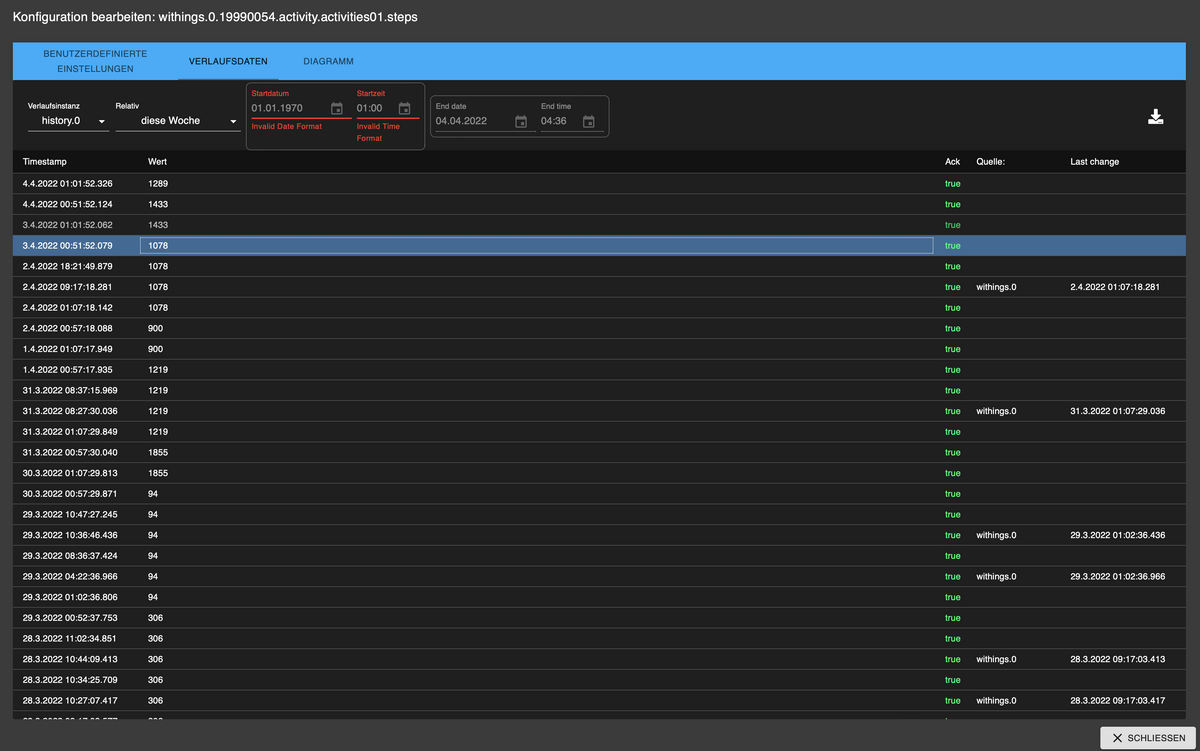Switch to the Benutzerdefinierte Einstellungen tab
The height and width of the screenshot is (751, 1200).
pos(95,61)
